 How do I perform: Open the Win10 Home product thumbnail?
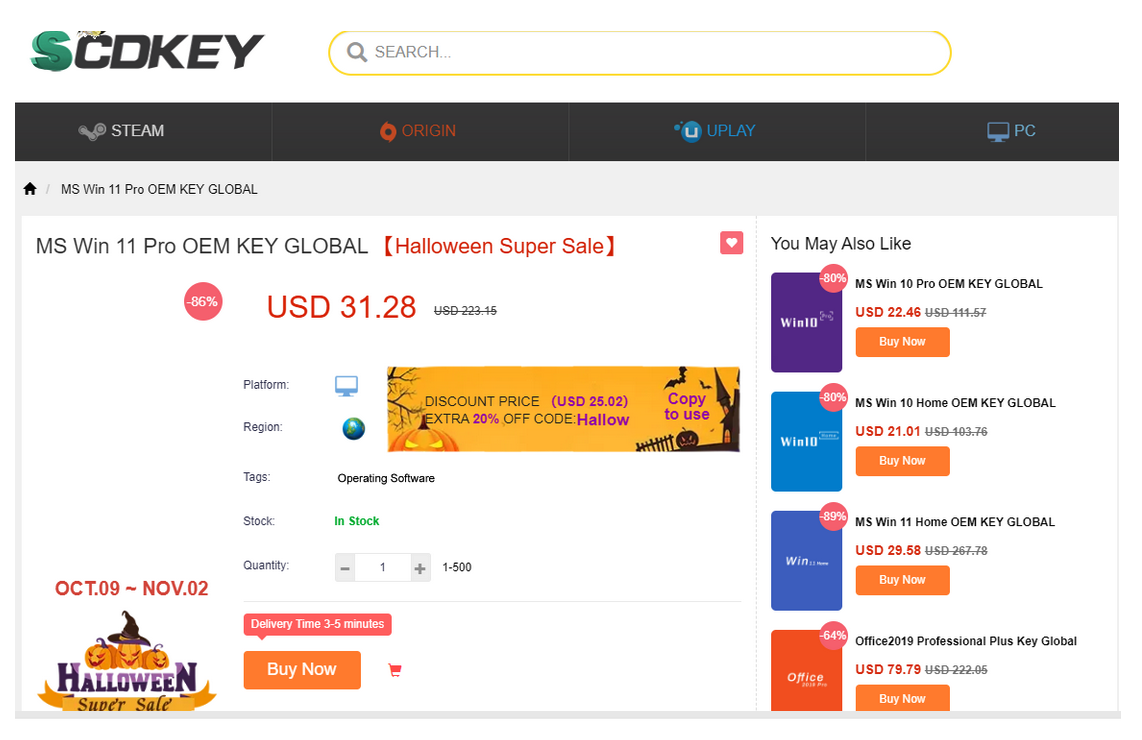pyautogui.click(x=806, y=442)
